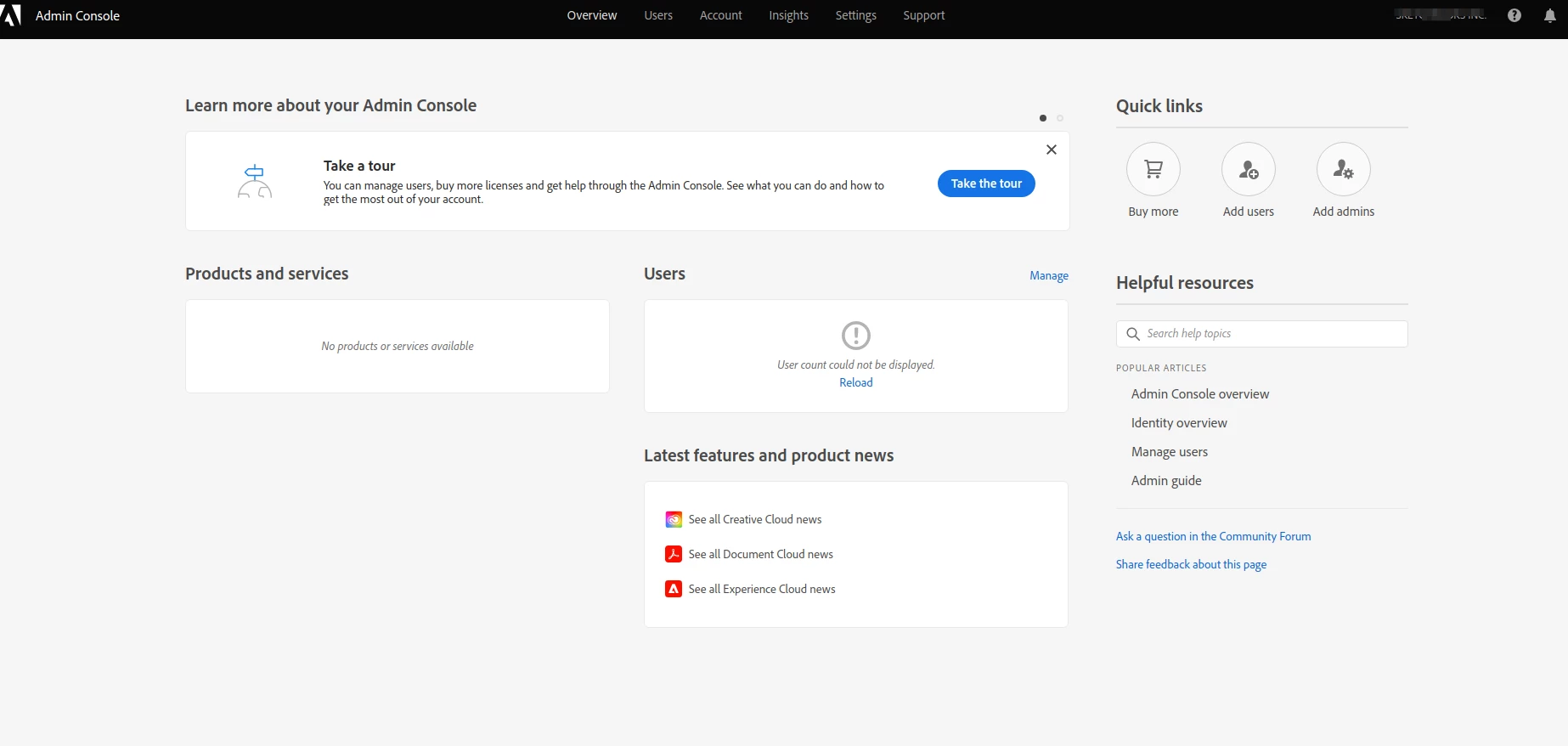Click the Take the tour button
Image resolution: width=1568 pixels, height=746 pixels.
click(986, 184)
